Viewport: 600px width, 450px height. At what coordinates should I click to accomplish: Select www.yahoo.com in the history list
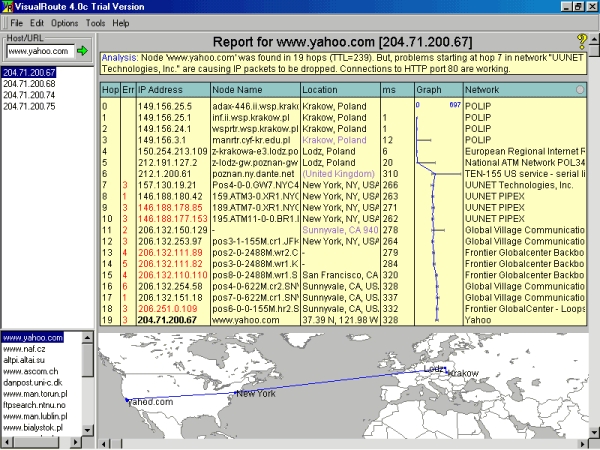33,338
